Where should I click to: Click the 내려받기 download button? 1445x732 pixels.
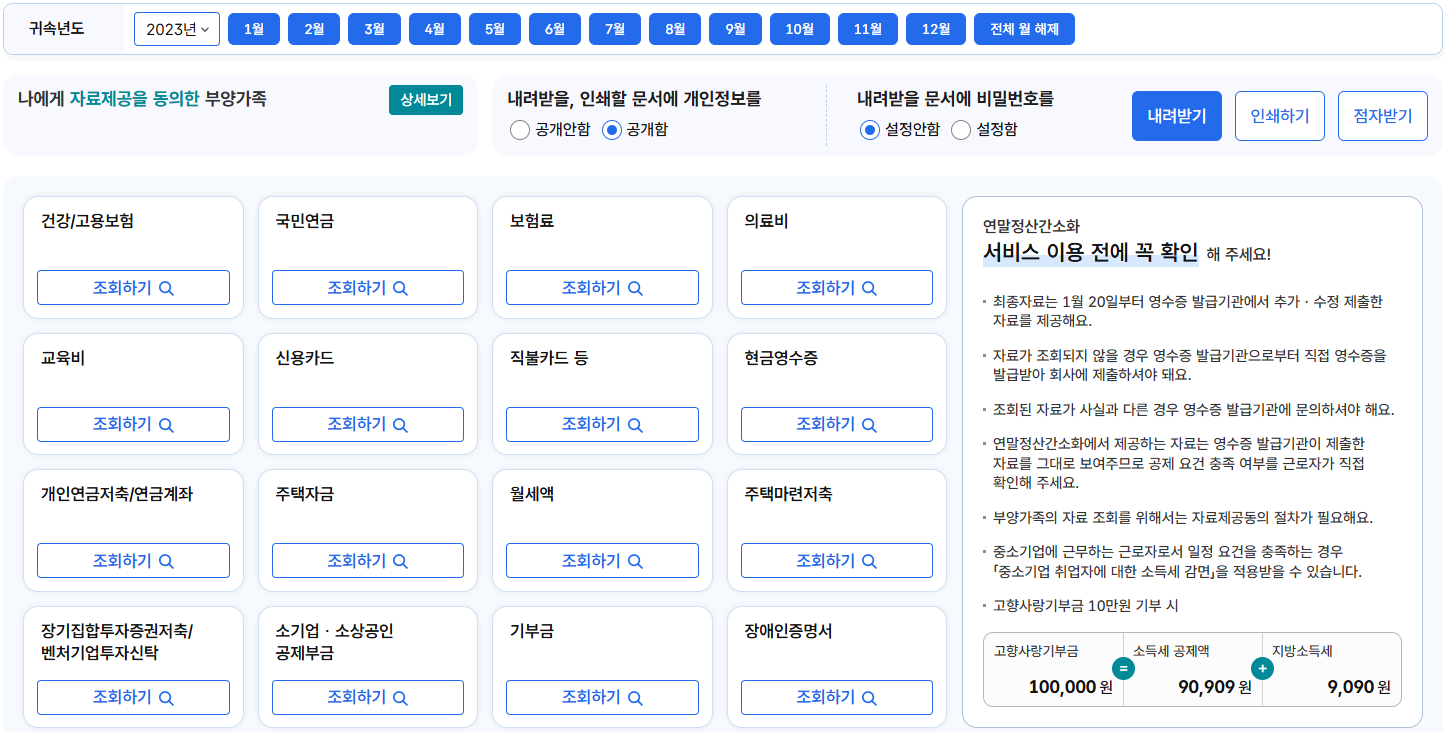tap(1177, 116)
